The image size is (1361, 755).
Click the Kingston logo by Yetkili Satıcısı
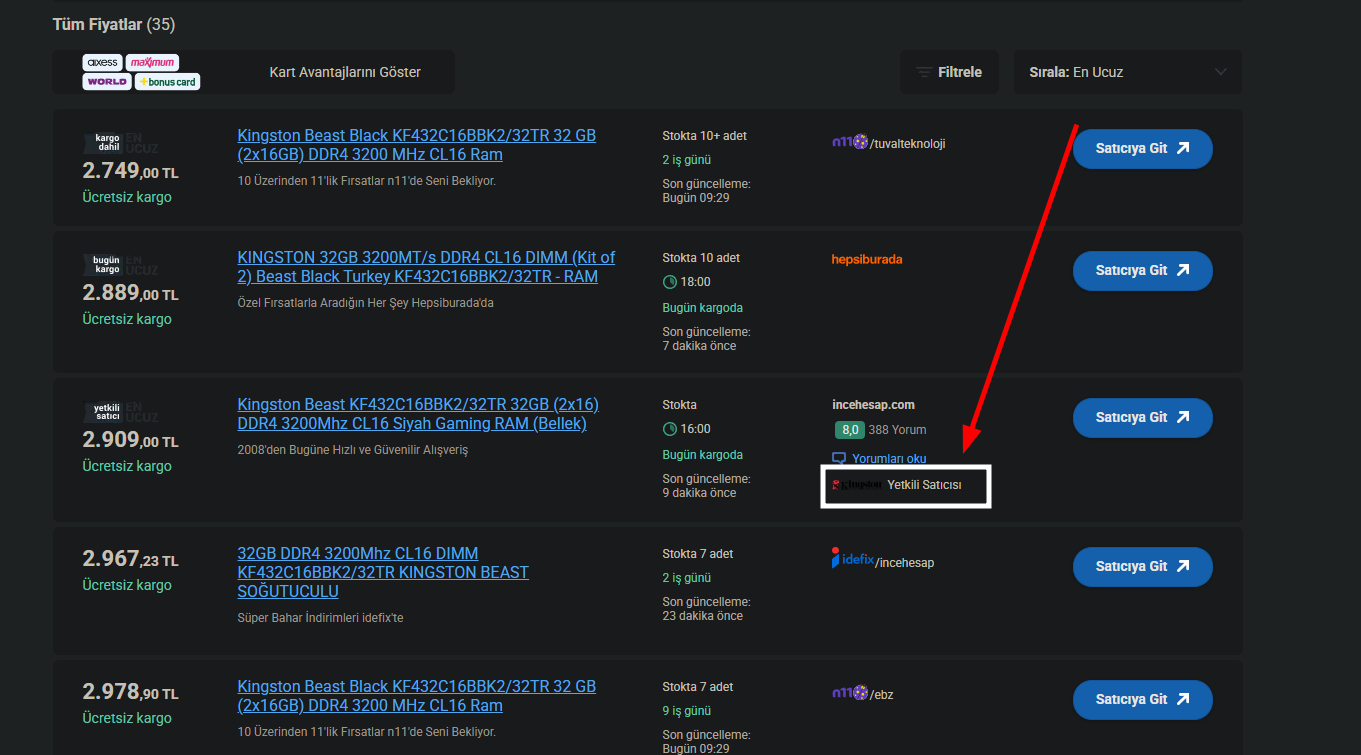(x=857, y=485)
